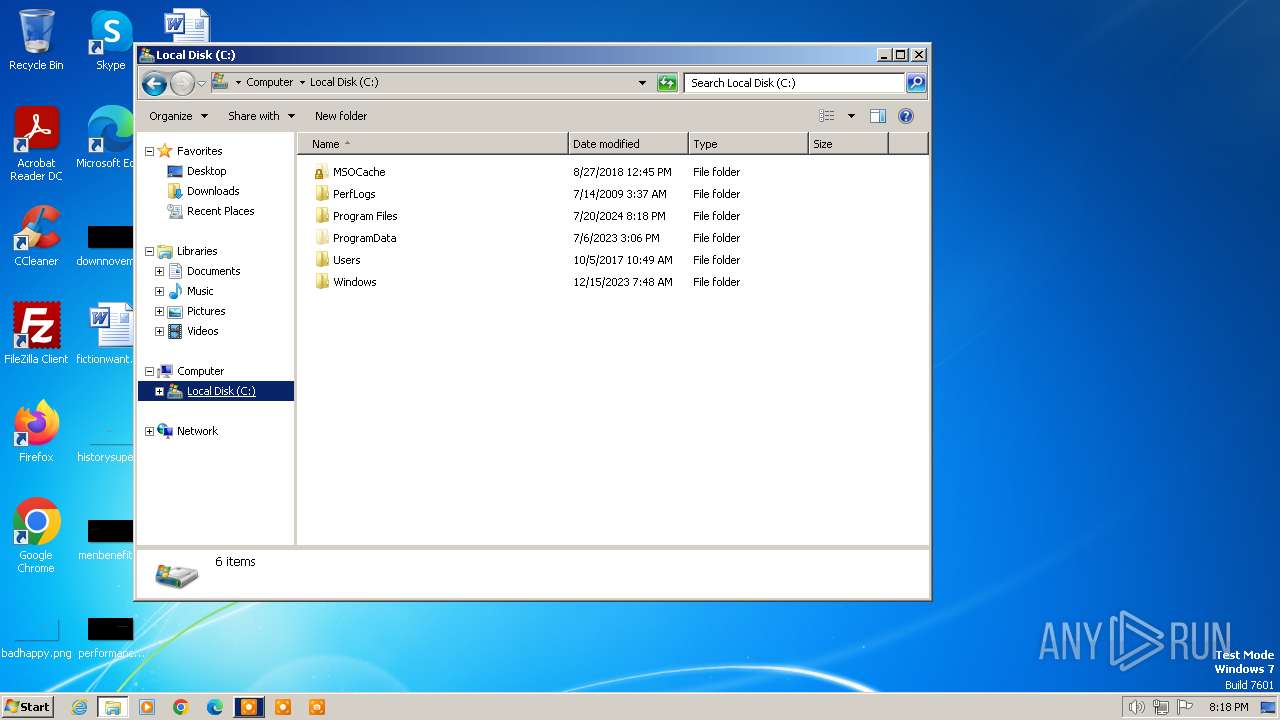Open CCleaner desktop shortcut

click(36, 236)
